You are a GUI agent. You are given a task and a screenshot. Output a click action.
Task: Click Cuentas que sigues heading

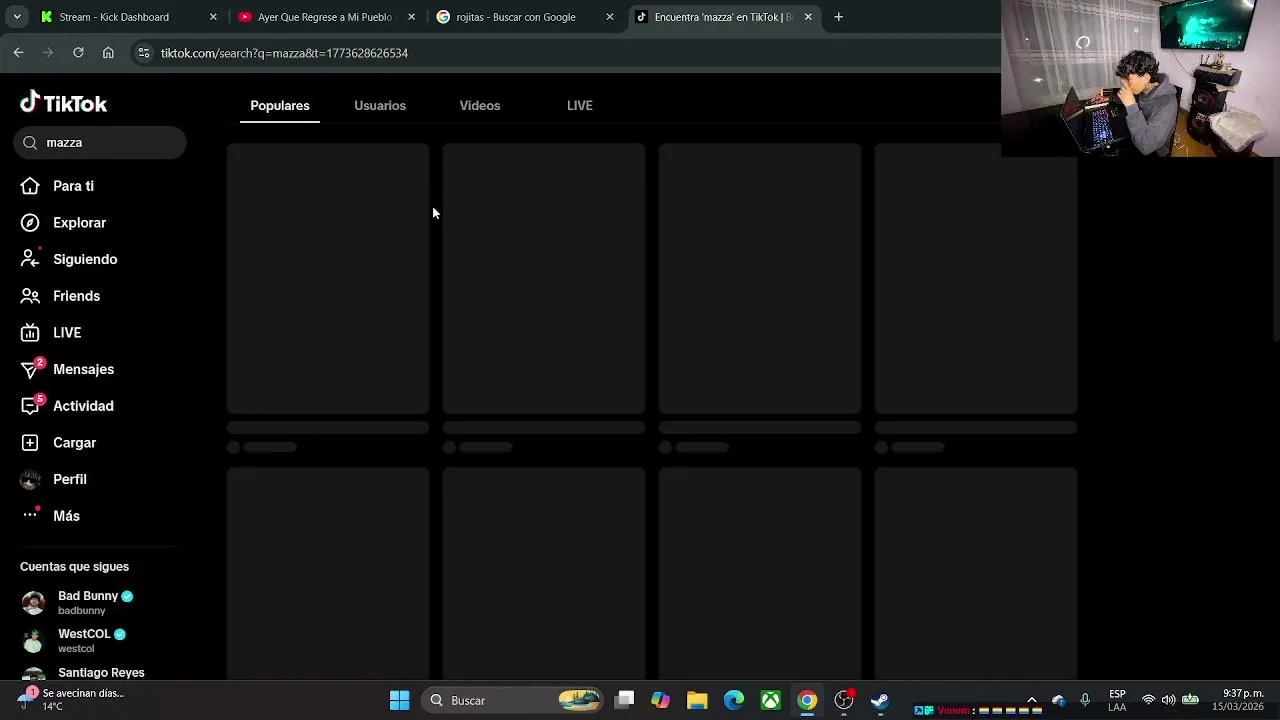click(x=74, y=566)
